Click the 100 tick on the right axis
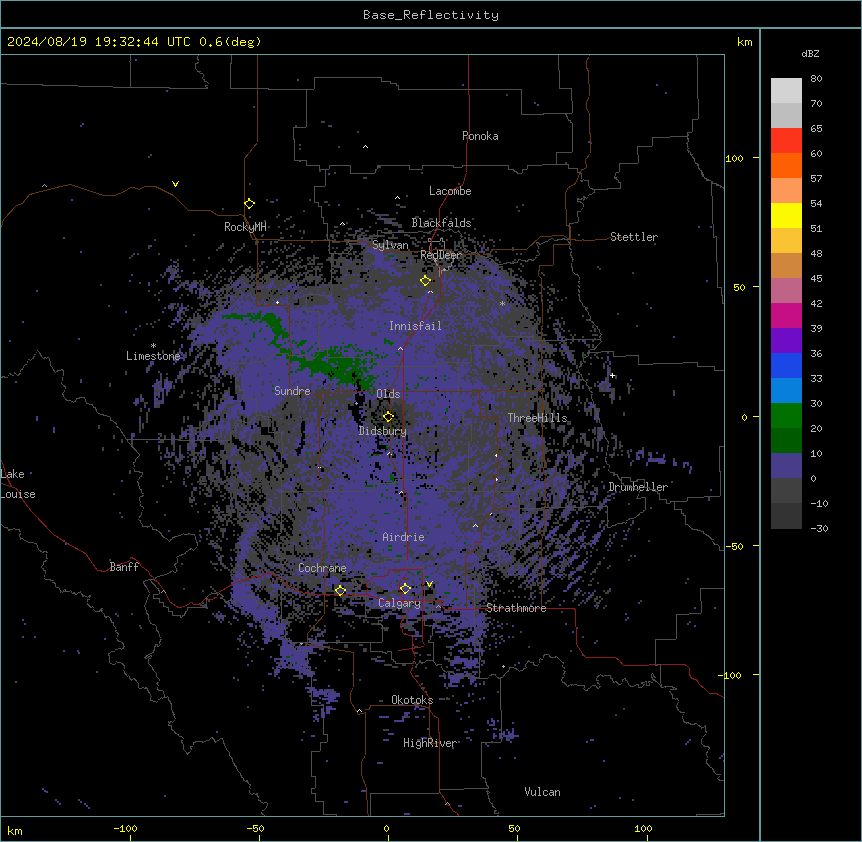 click(734, 158)
